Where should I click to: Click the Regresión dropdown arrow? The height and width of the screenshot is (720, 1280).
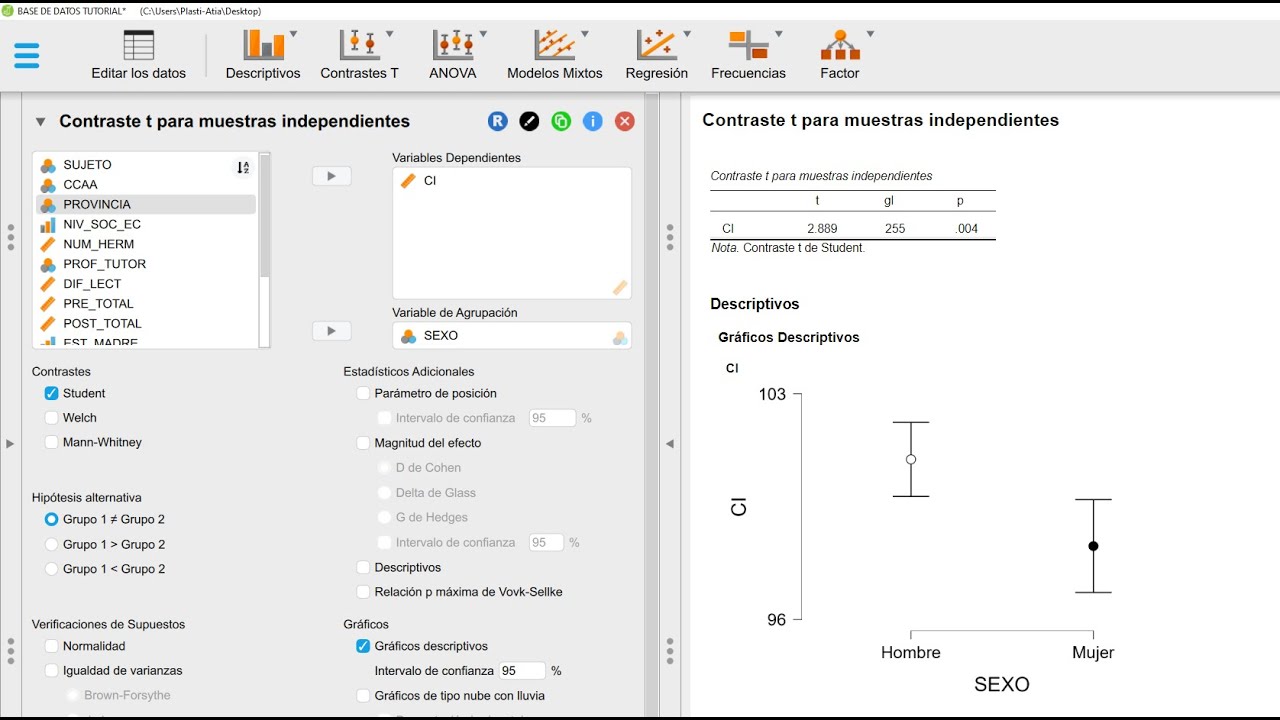click(x=687, y=34)
